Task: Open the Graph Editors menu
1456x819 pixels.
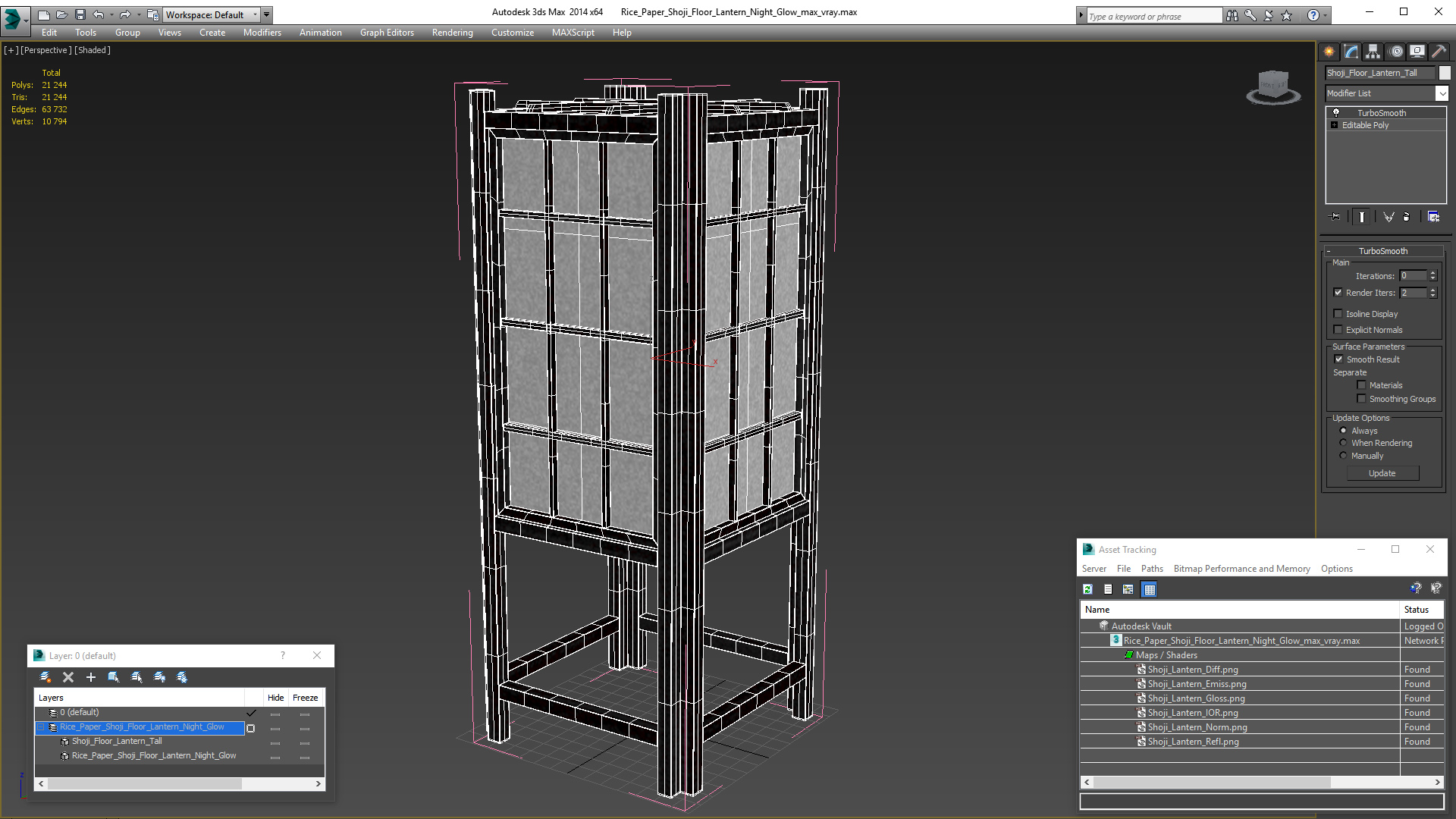Action: point(387,33)
